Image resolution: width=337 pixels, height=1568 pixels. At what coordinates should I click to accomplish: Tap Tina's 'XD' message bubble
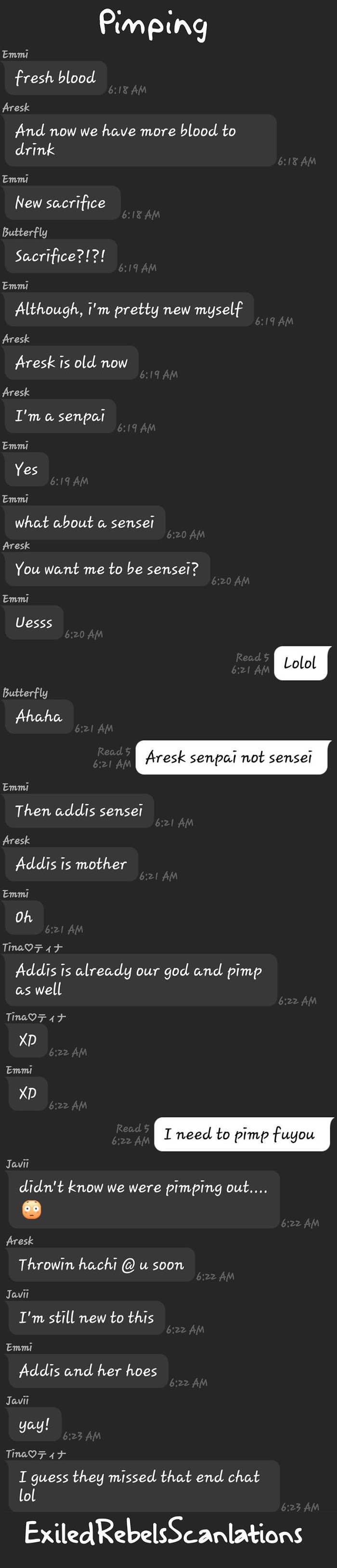coord(28,1040)
